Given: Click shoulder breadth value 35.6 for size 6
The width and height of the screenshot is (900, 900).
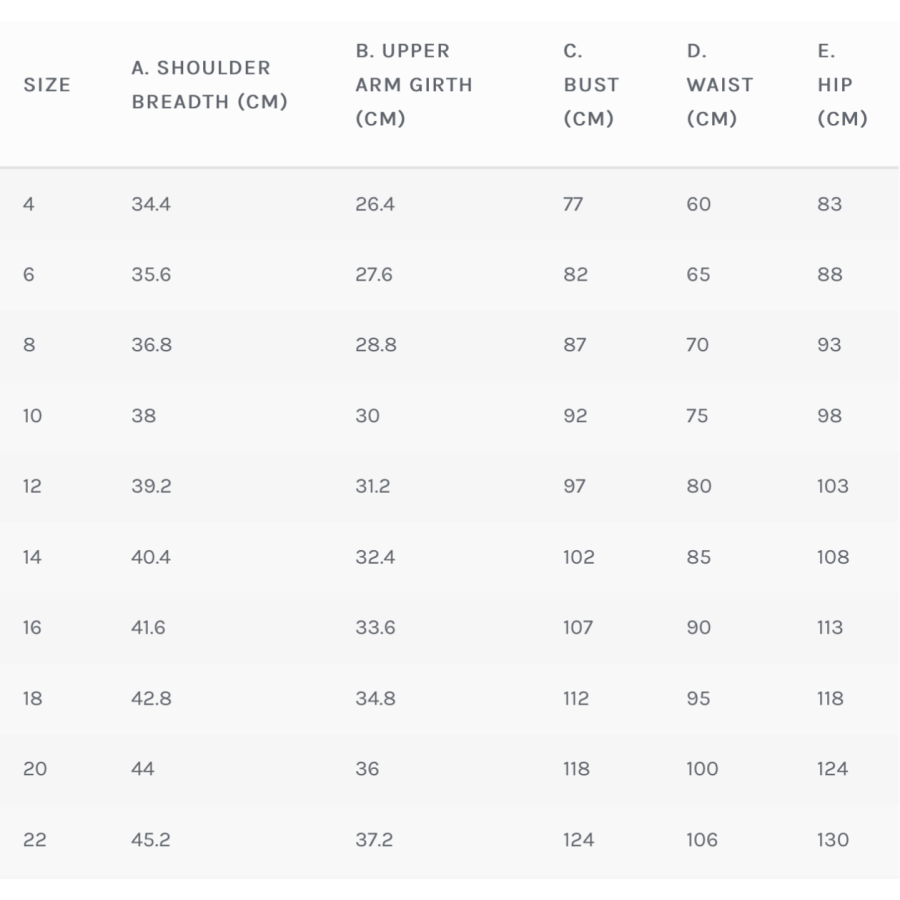Looking at the screenshot, I should (151, 275).
